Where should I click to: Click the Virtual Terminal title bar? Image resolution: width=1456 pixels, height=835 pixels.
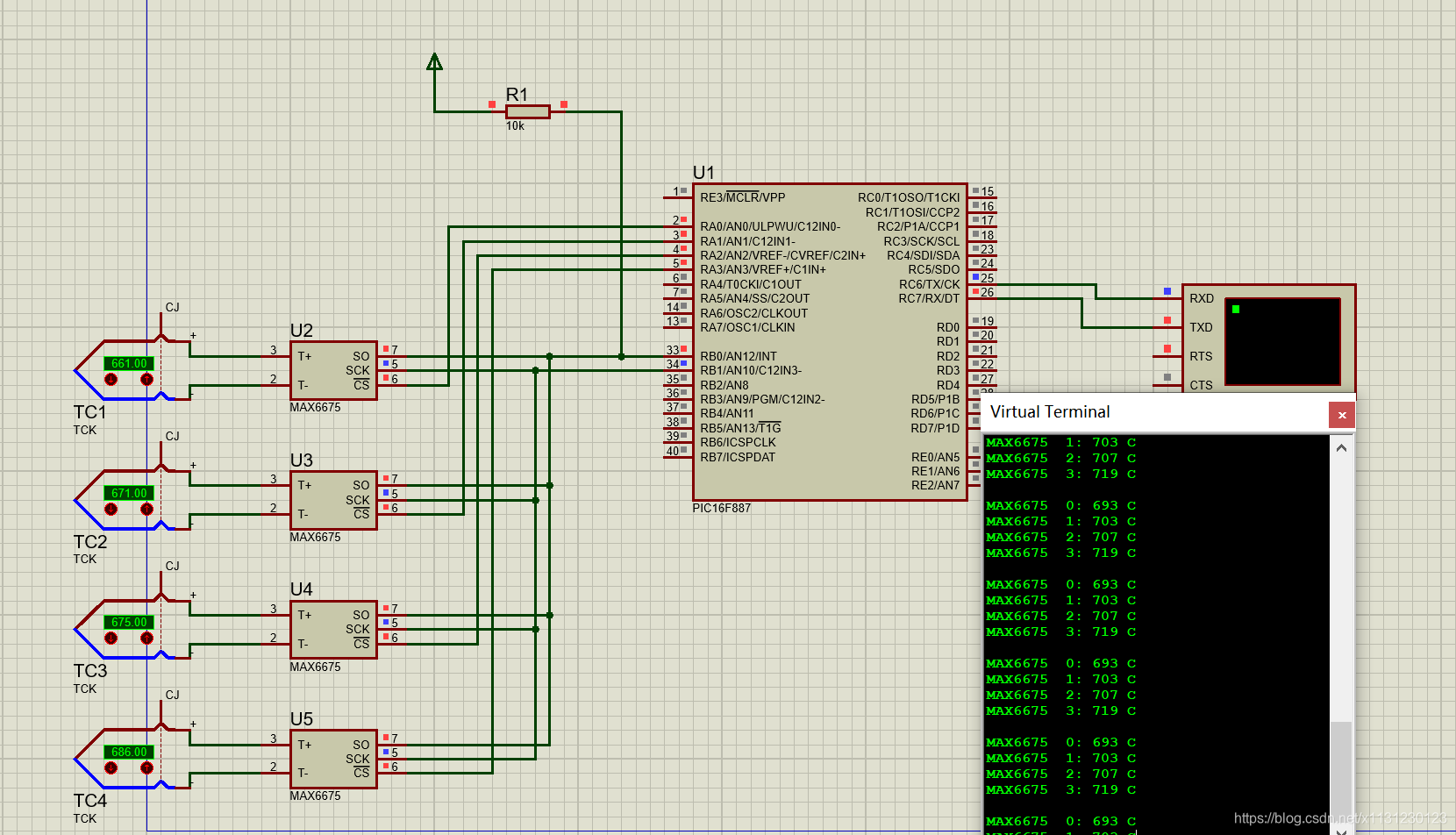pos(1156,412)
